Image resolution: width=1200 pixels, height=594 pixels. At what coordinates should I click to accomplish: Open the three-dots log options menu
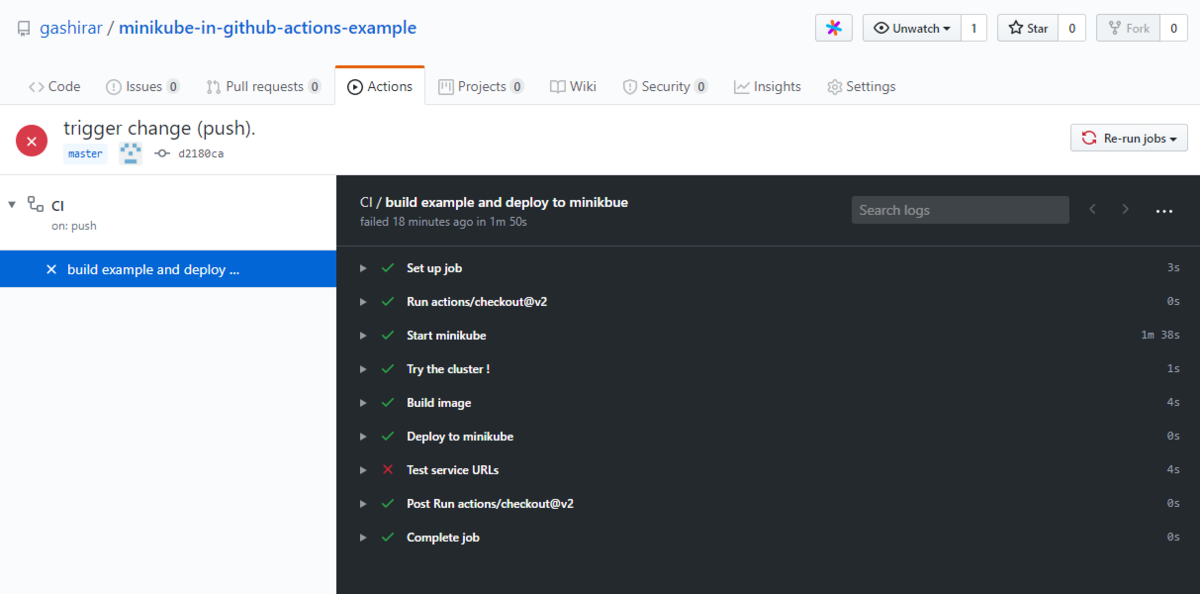click(1164, 211)
